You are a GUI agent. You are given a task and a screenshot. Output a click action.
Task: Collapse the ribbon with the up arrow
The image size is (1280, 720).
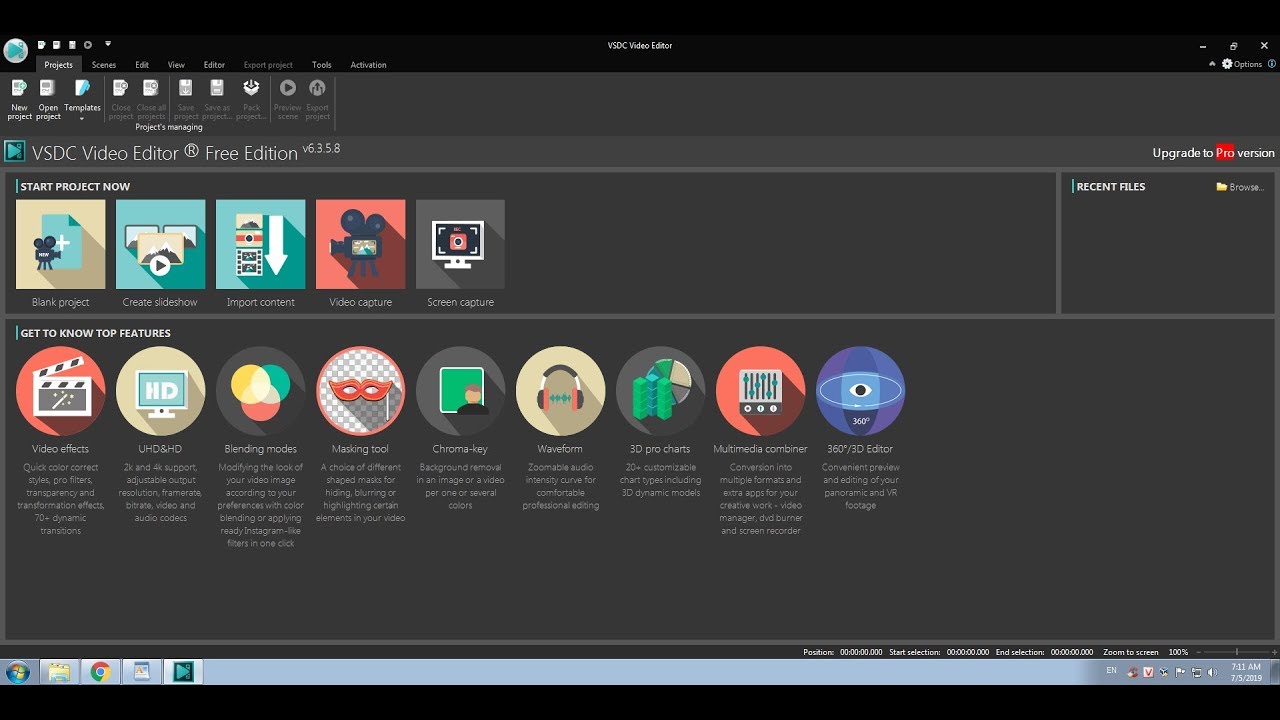(x=1212, y=64)
